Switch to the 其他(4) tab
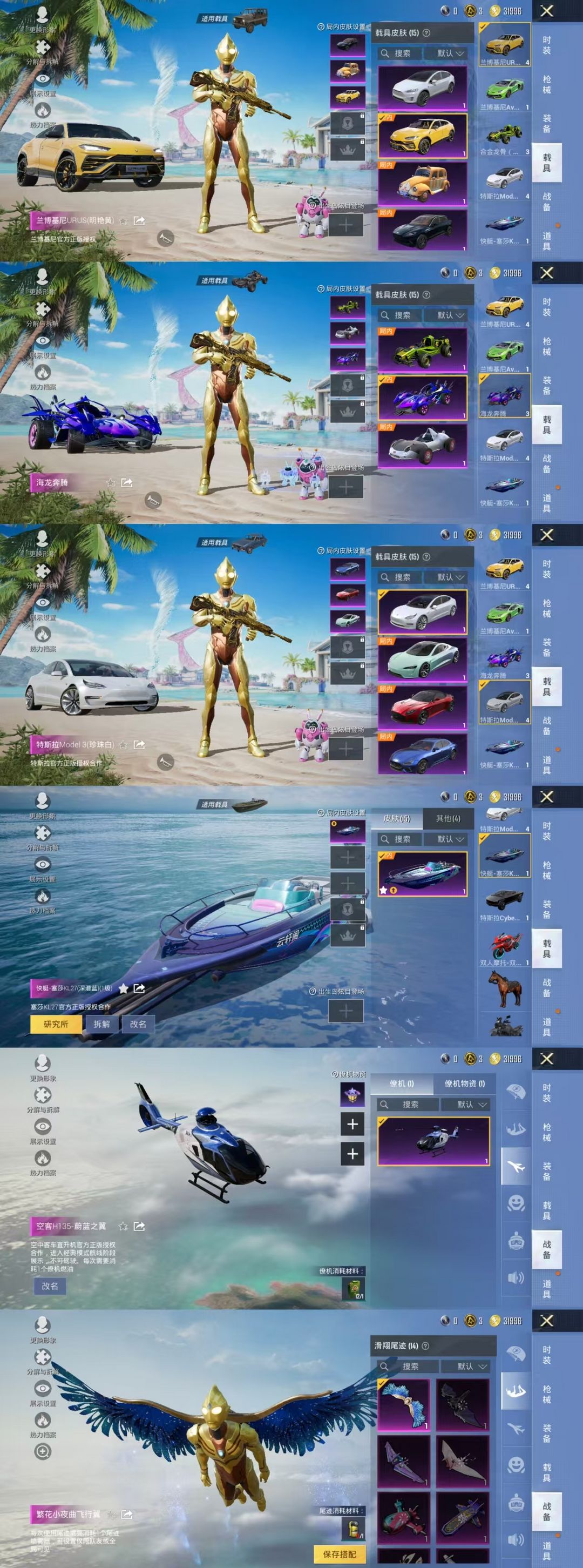This screenshot has width=583, height=1568. click(448, 818)
